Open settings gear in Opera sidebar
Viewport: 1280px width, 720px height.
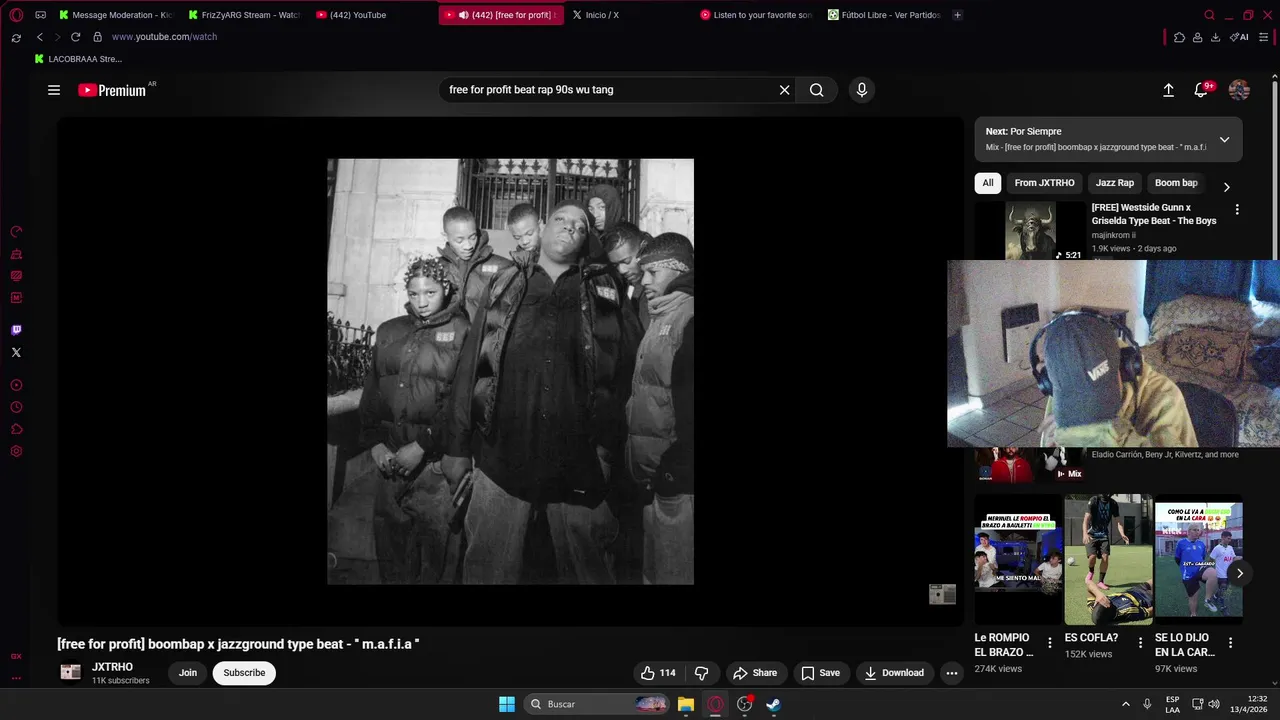[16, 451]
